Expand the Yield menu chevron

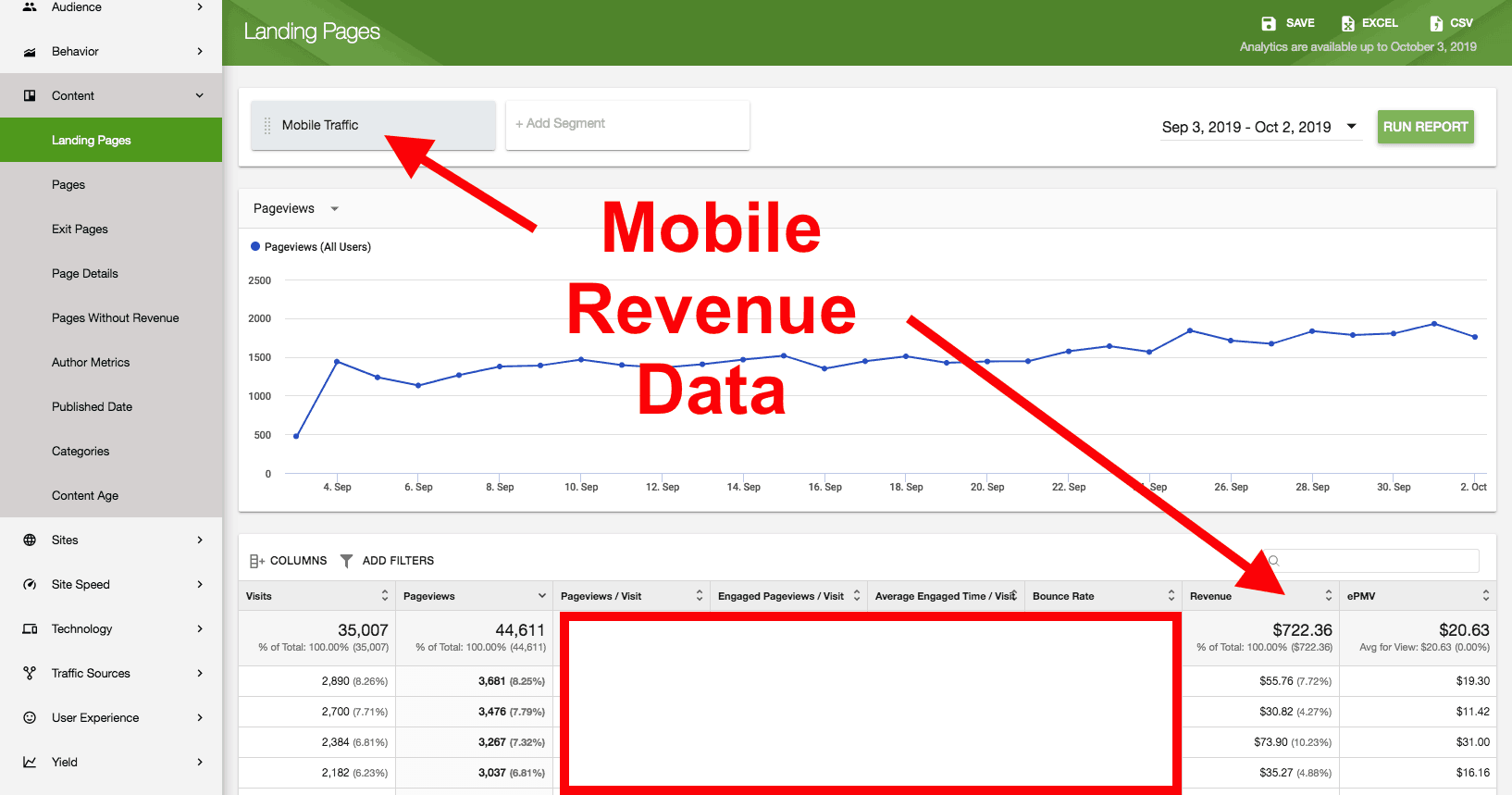click(200, 762)
